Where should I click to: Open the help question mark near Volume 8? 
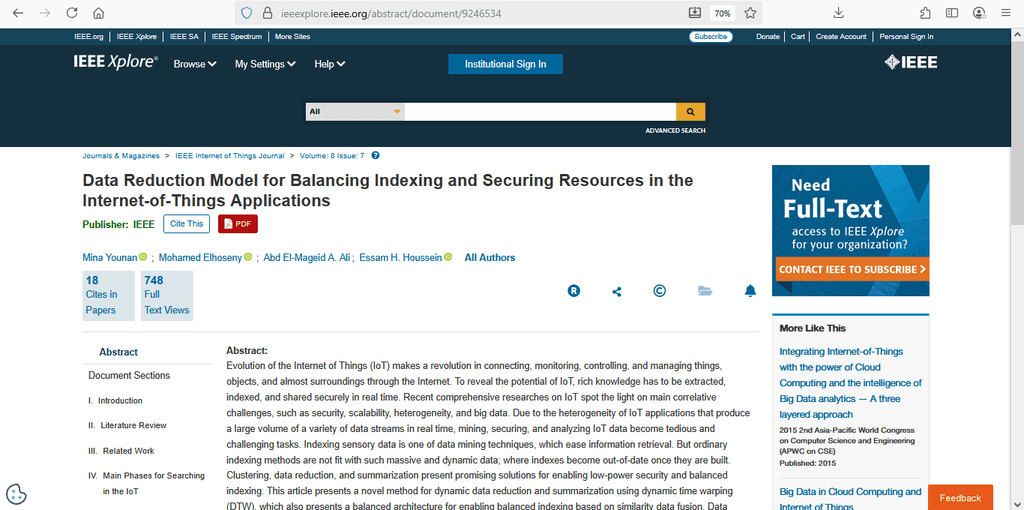pos(376,155)
